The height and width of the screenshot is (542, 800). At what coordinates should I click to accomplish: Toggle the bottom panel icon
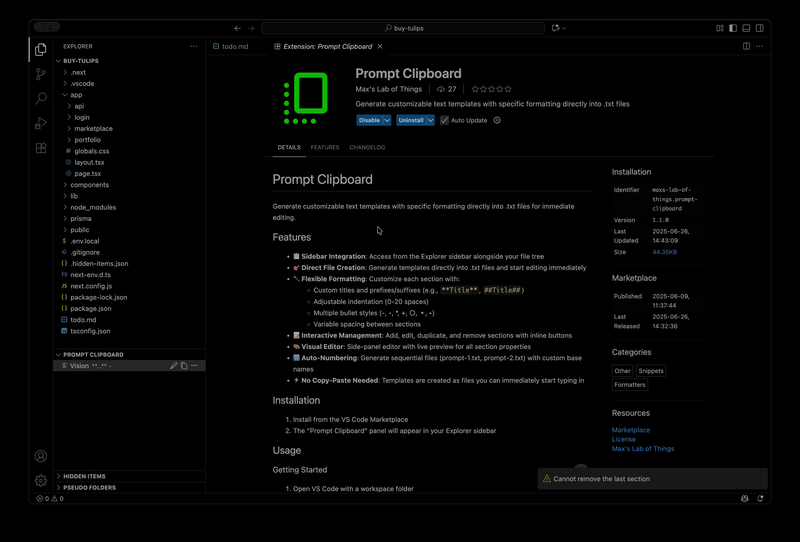point(746,28)
